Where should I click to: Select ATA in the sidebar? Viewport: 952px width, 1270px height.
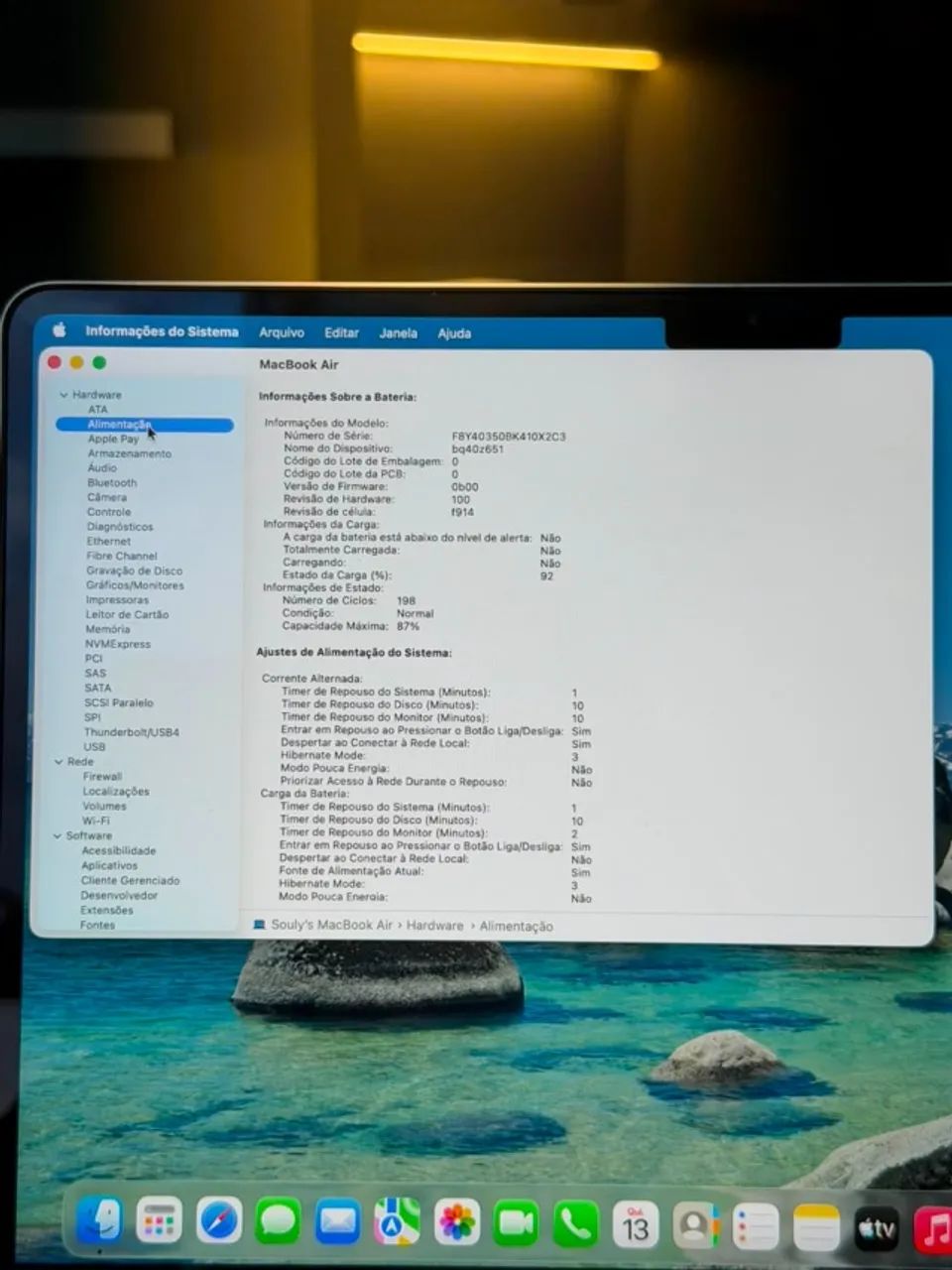97,409
